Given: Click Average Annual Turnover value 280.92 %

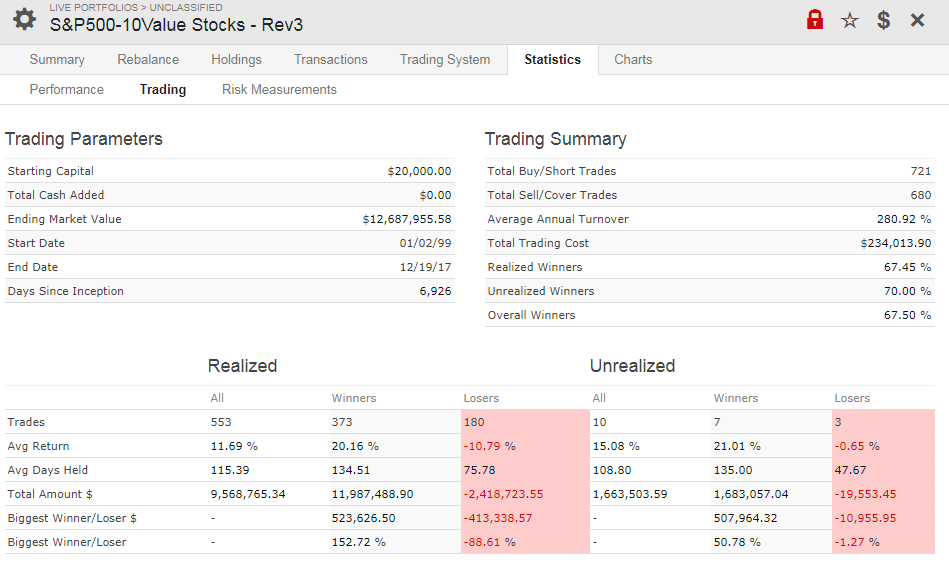Looking at the screenshot, I should 904,219.
